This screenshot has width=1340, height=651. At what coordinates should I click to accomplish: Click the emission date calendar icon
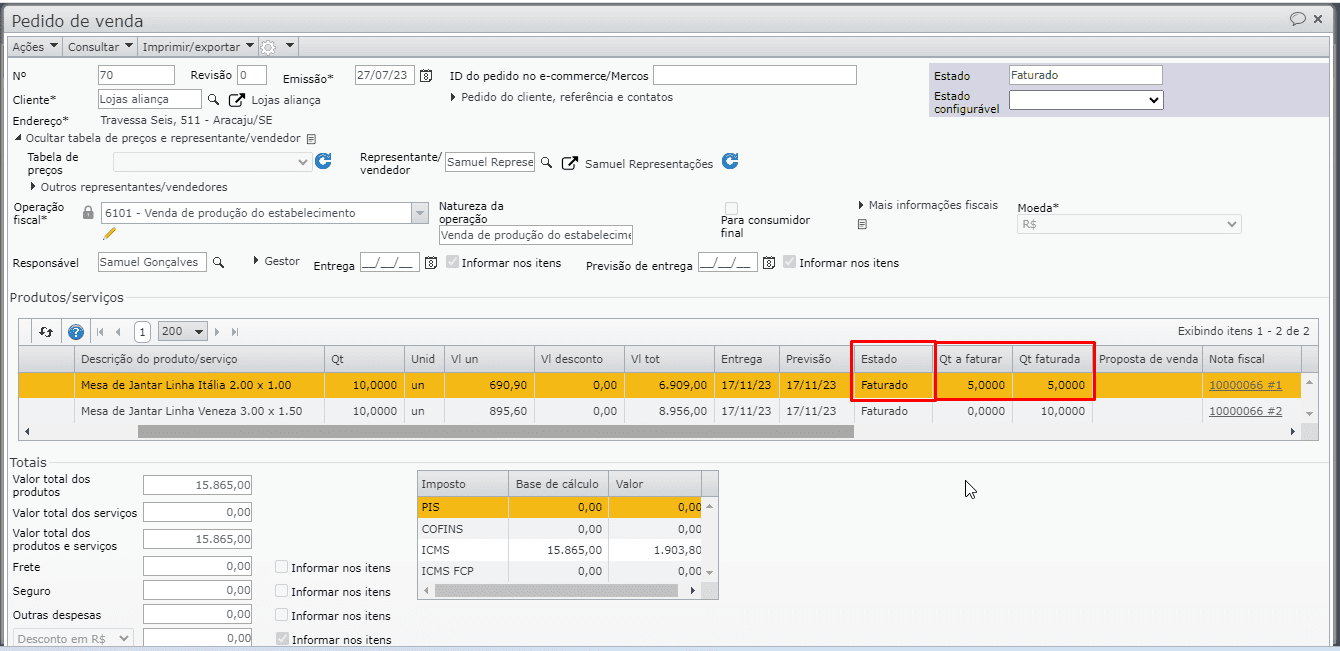click(x=426, y=76)
